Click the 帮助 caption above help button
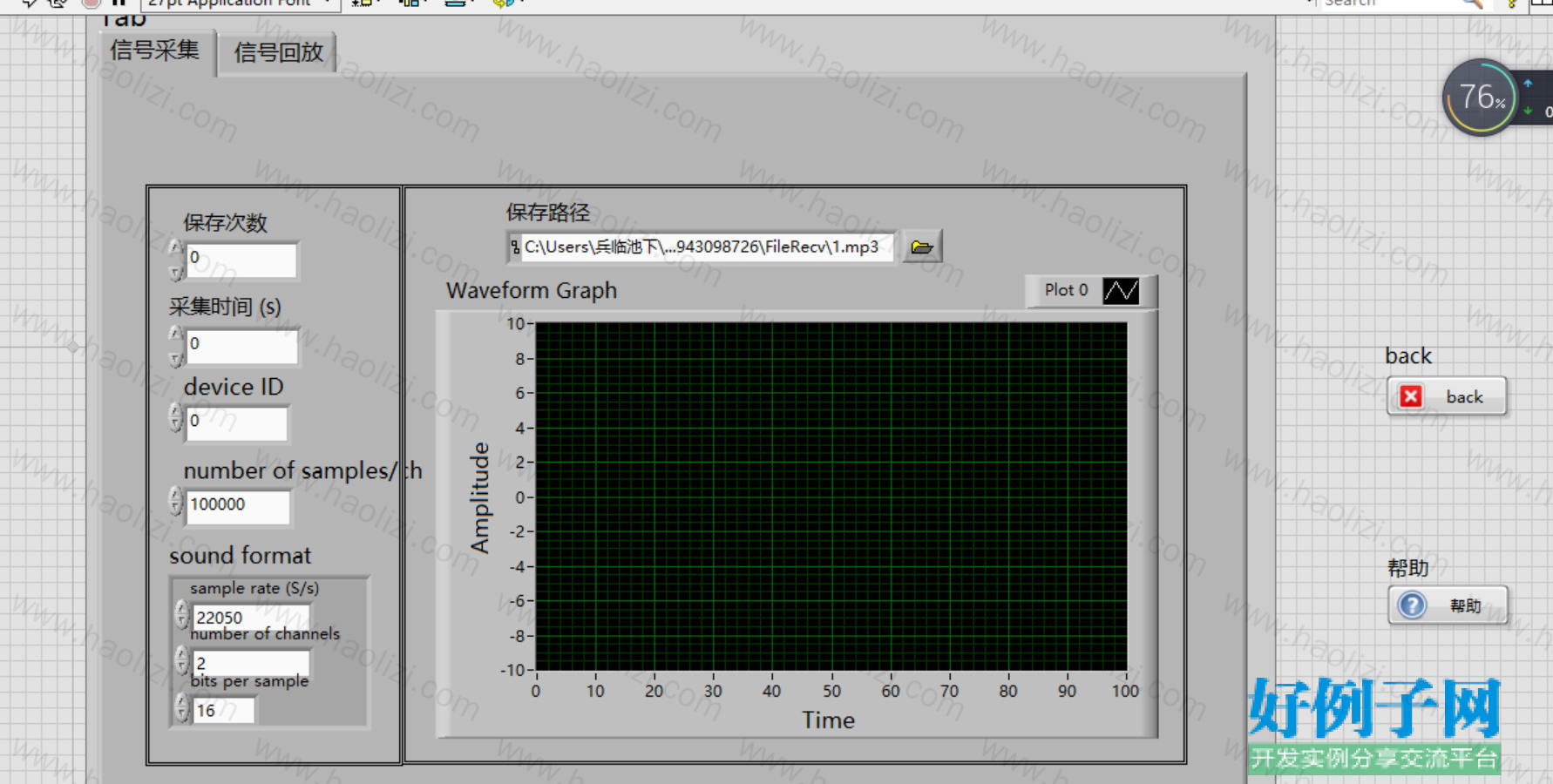This screenshot has height=784, width=1553. click(1408, 568)
